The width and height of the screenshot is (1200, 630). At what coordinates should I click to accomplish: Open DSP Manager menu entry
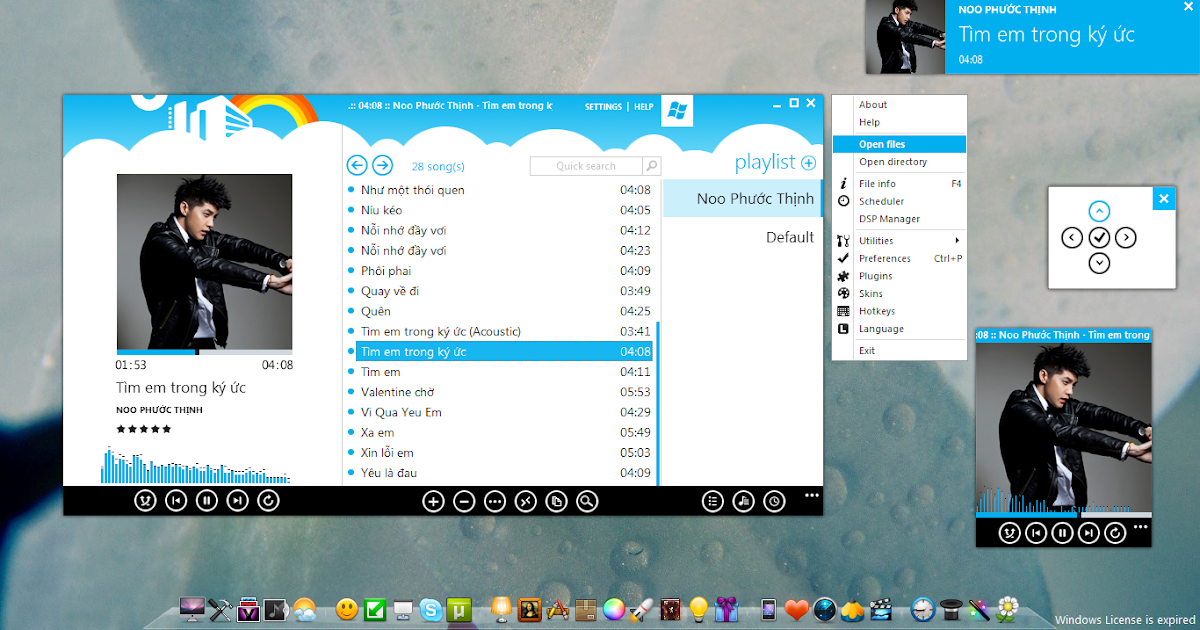tap(899, 219)
